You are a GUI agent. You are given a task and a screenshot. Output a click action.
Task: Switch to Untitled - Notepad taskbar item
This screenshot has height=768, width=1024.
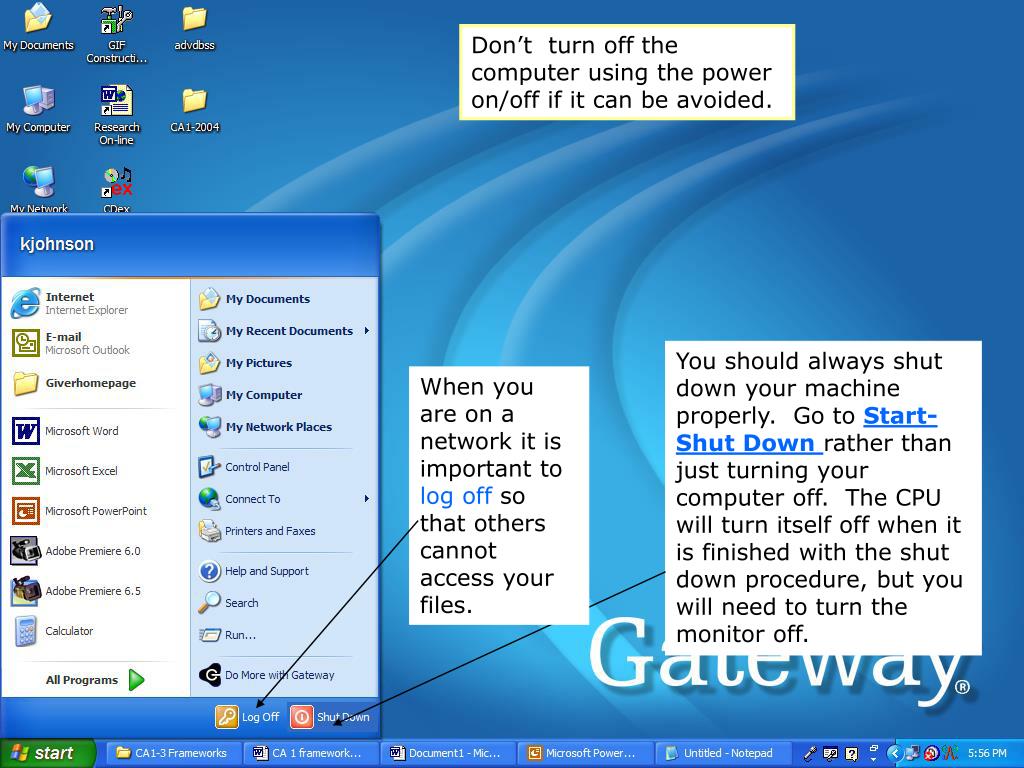point(722,753)
